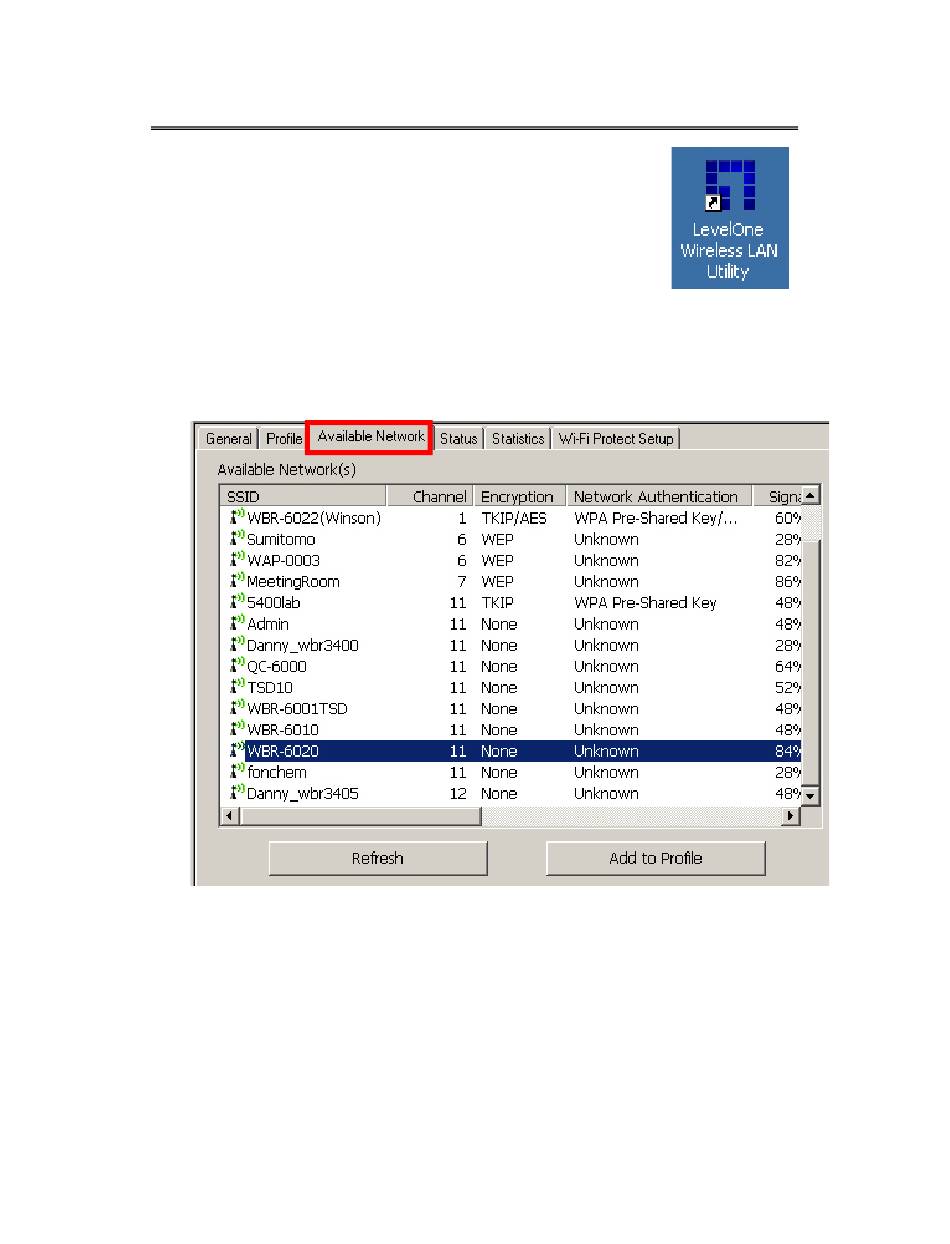This screenshot has width=950, height=1244.
Task: Click the signal icon beside 5400lab
Action: (x=237, y=602)
